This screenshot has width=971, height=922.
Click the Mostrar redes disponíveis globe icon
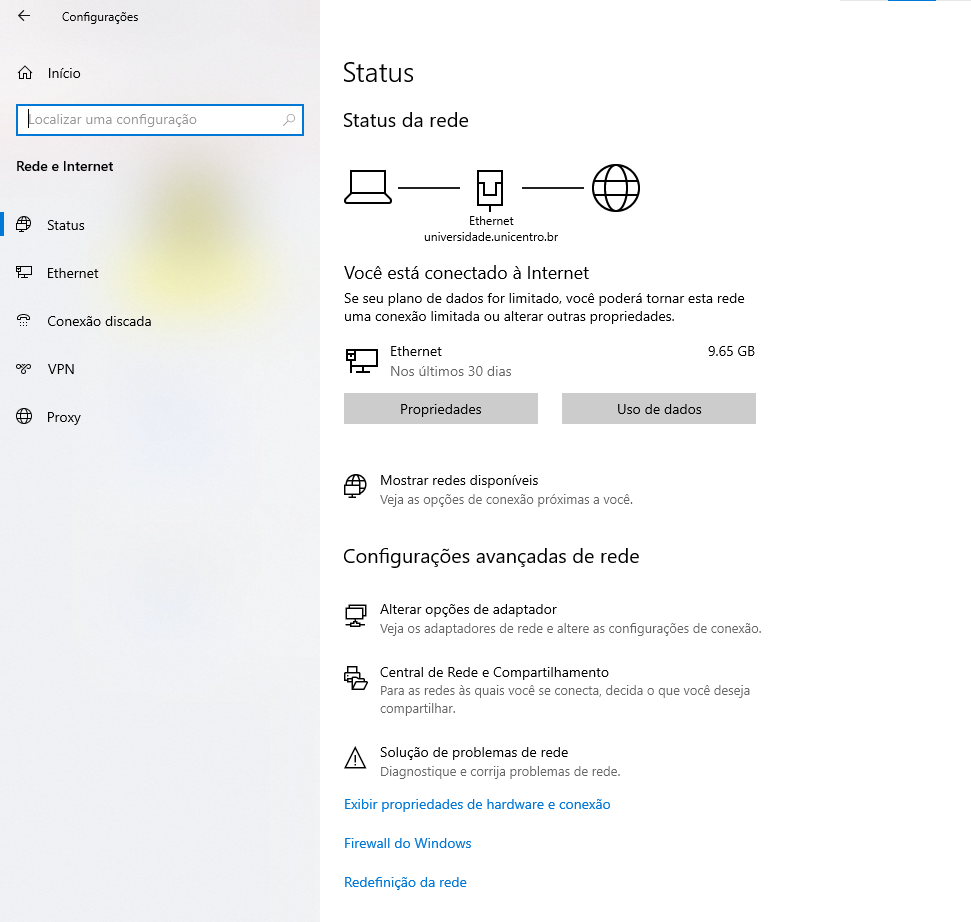[x=355, y=487]
